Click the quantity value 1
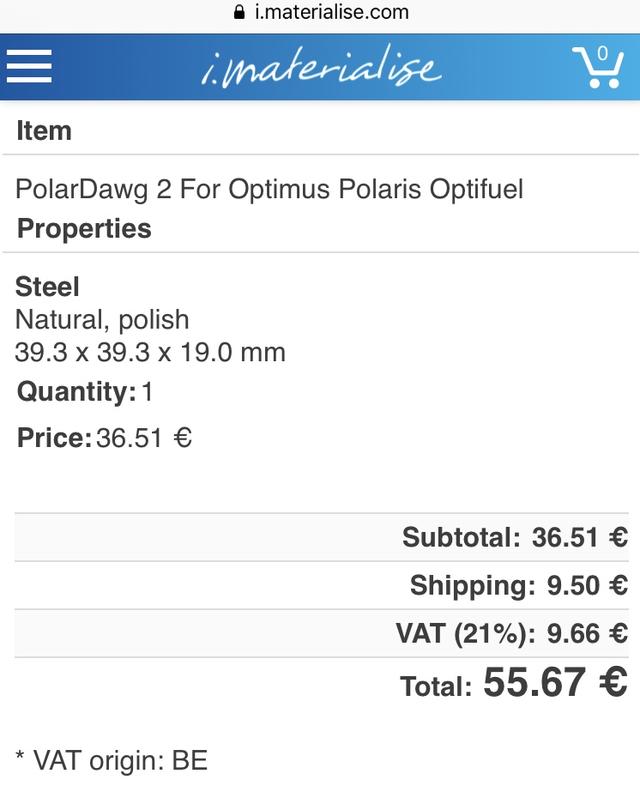 point(147,391)
